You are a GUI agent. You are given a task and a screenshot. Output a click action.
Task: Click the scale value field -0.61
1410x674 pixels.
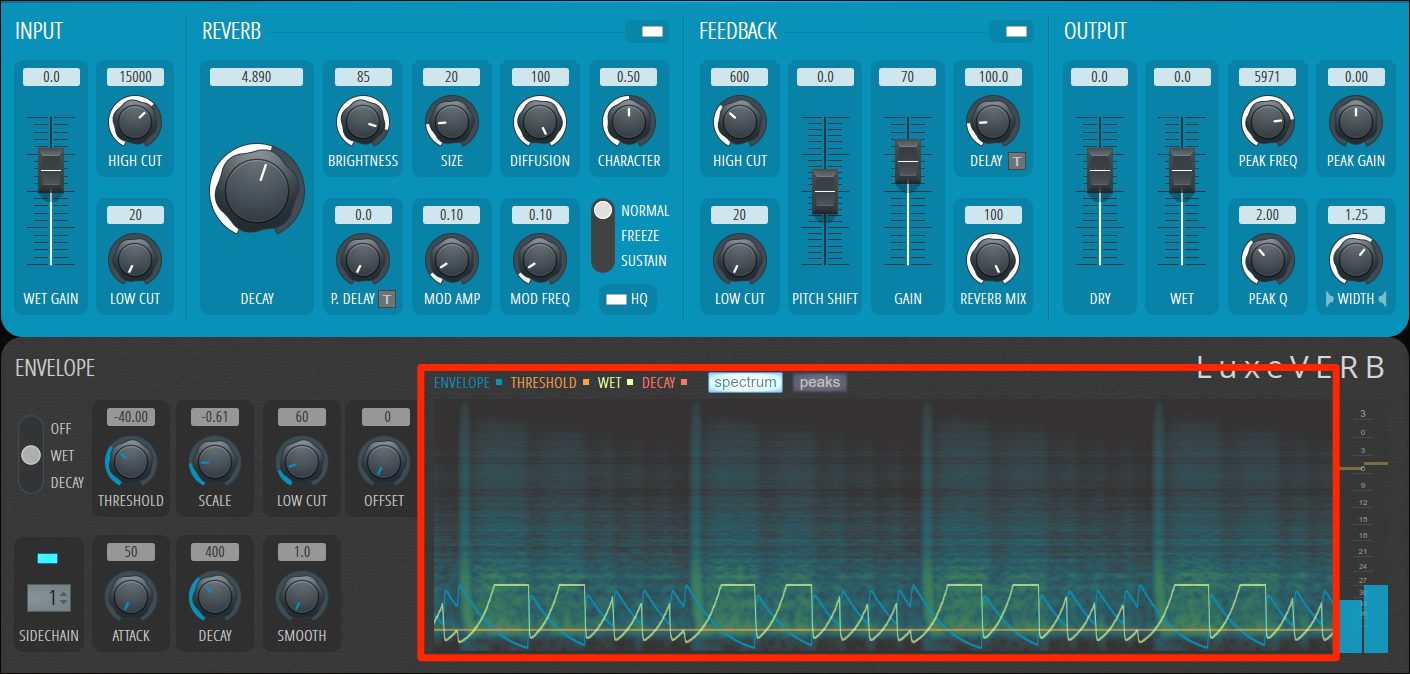(215, 417)
